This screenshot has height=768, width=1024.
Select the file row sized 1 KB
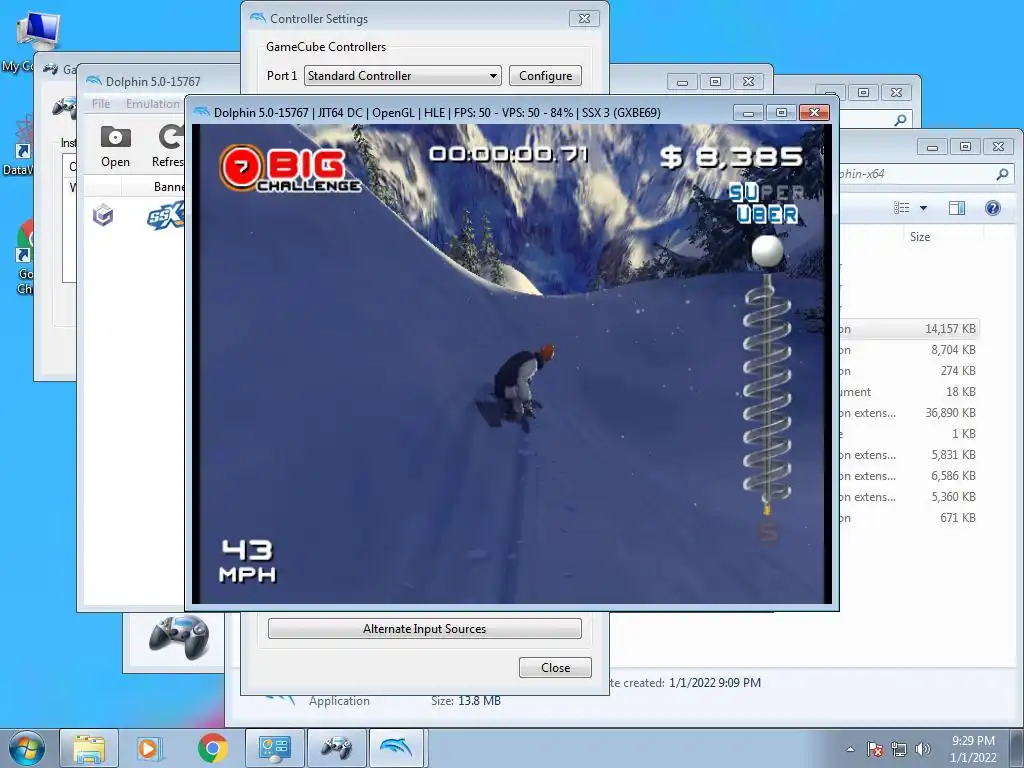coord(910,434)
